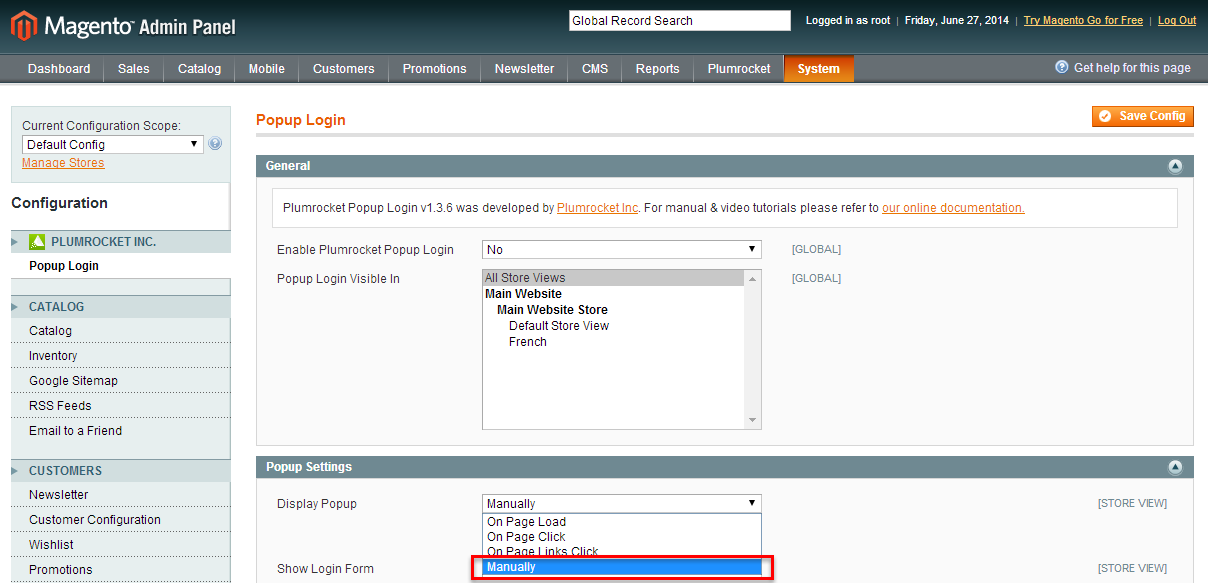Click inside the Global Record Search field
The height and width of the screenshot is (583, 1208).
(x=679, y=20)
